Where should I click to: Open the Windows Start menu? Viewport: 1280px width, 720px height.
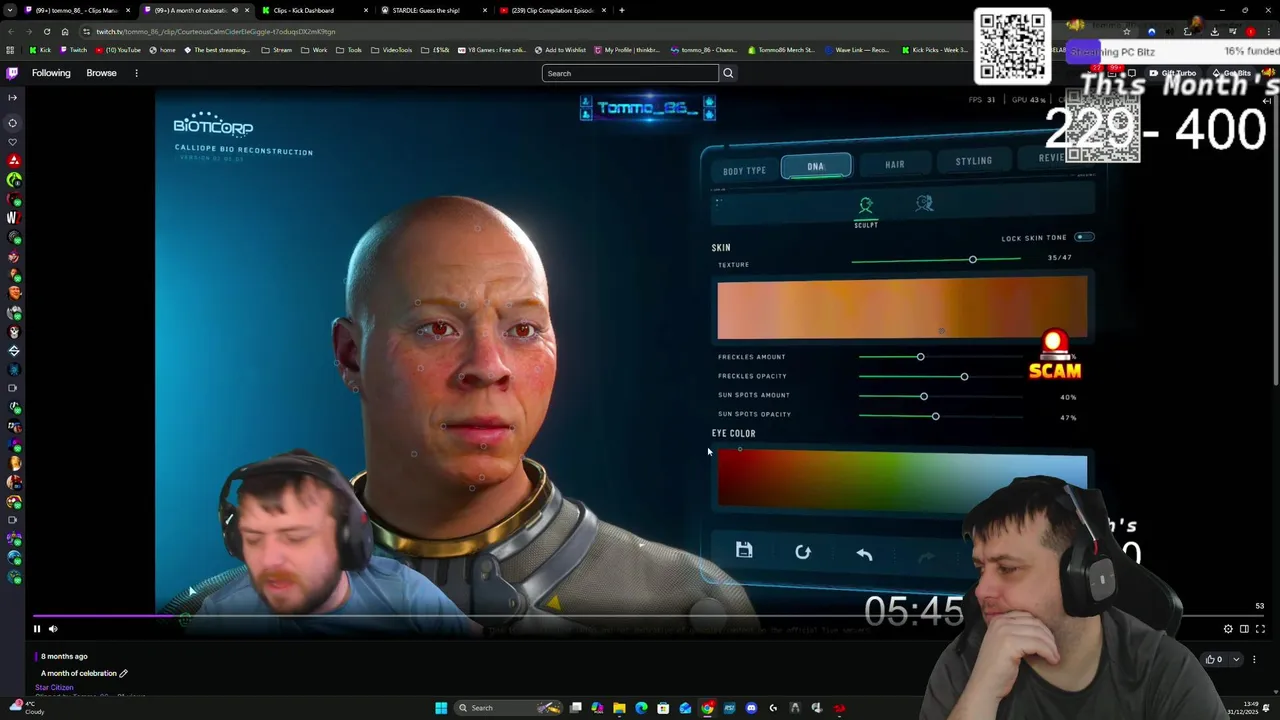pyautogui.click(x=441, y=708)
